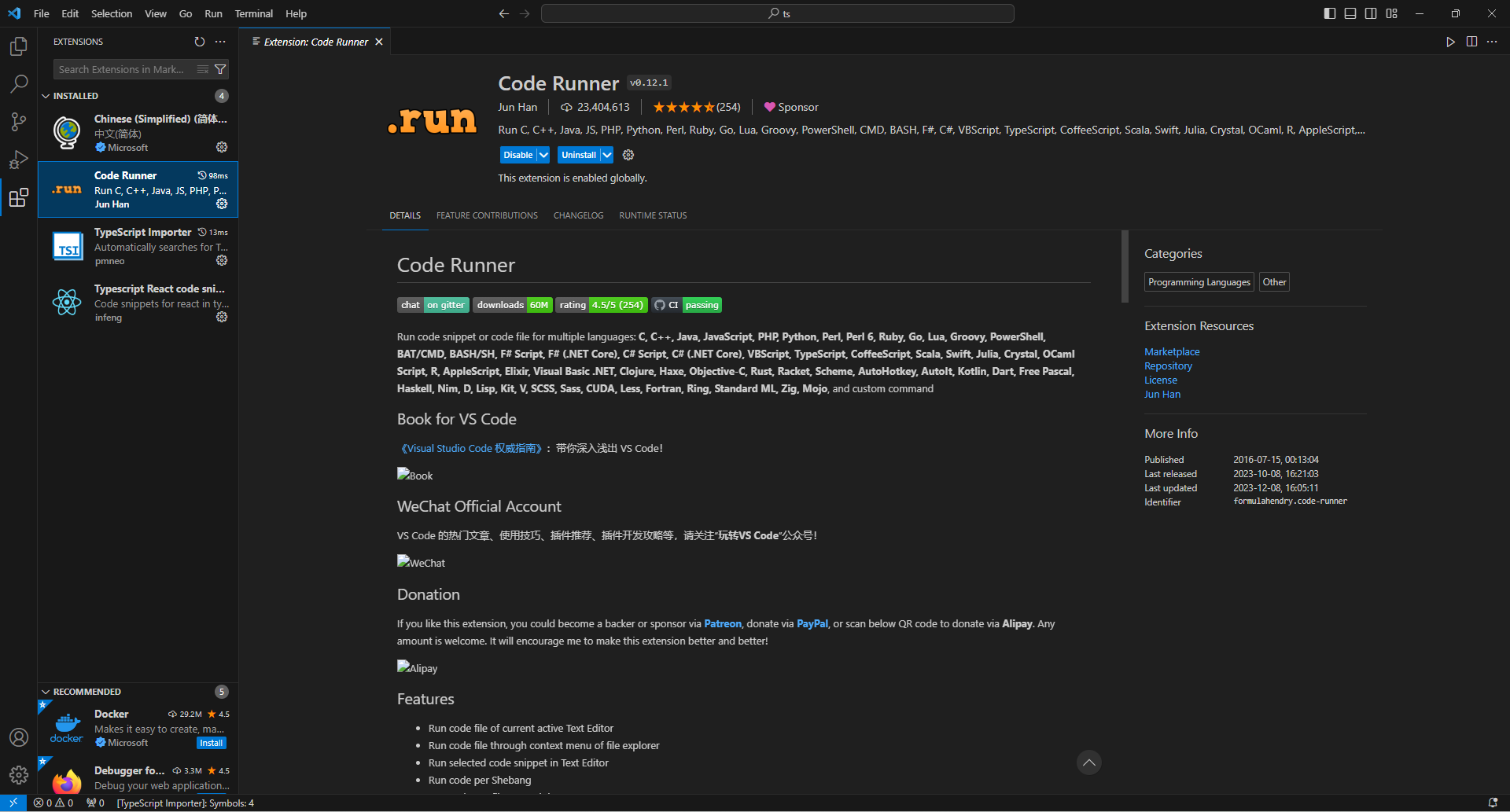
Task: Click the Sponsor link
Action: [x=791, y=107]
